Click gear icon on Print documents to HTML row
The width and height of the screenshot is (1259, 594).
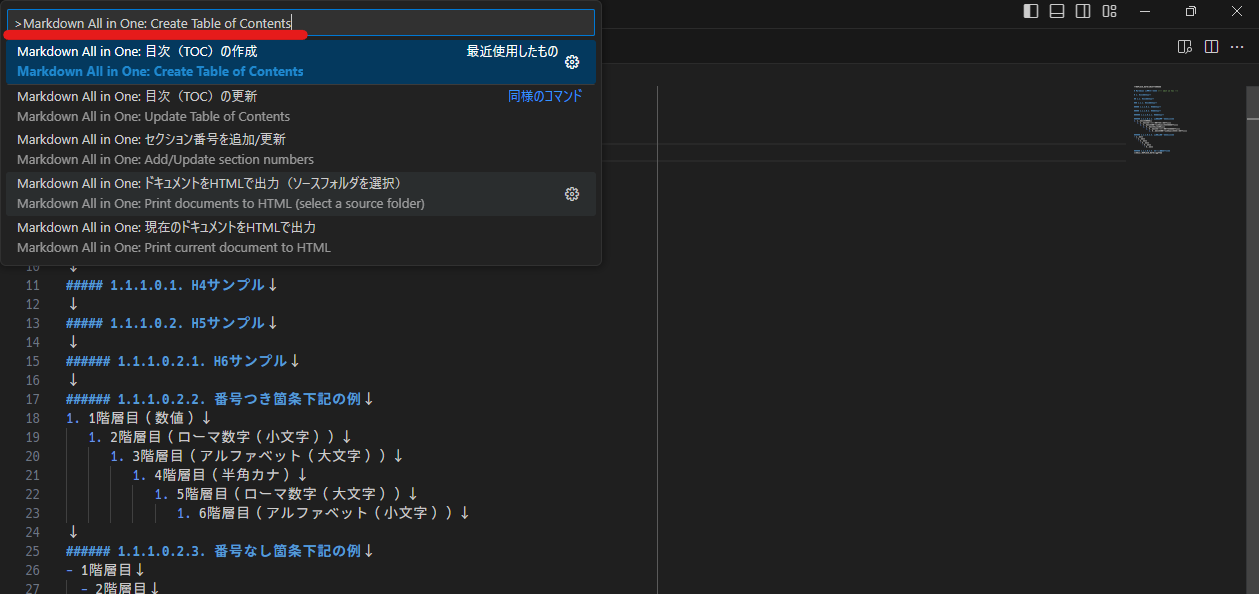click(572, 194)
